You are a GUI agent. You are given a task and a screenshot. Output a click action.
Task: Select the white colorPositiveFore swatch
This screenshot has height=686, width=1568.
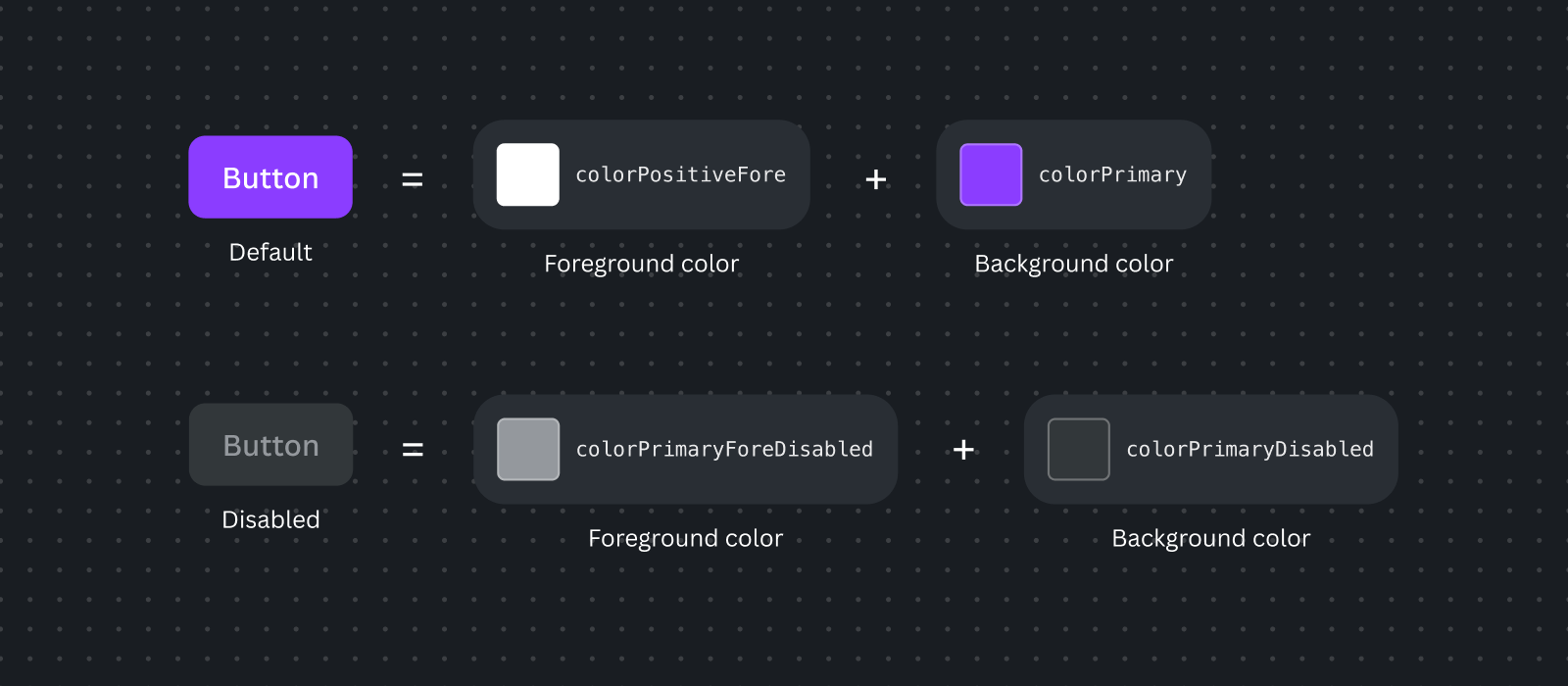[528, 174]
